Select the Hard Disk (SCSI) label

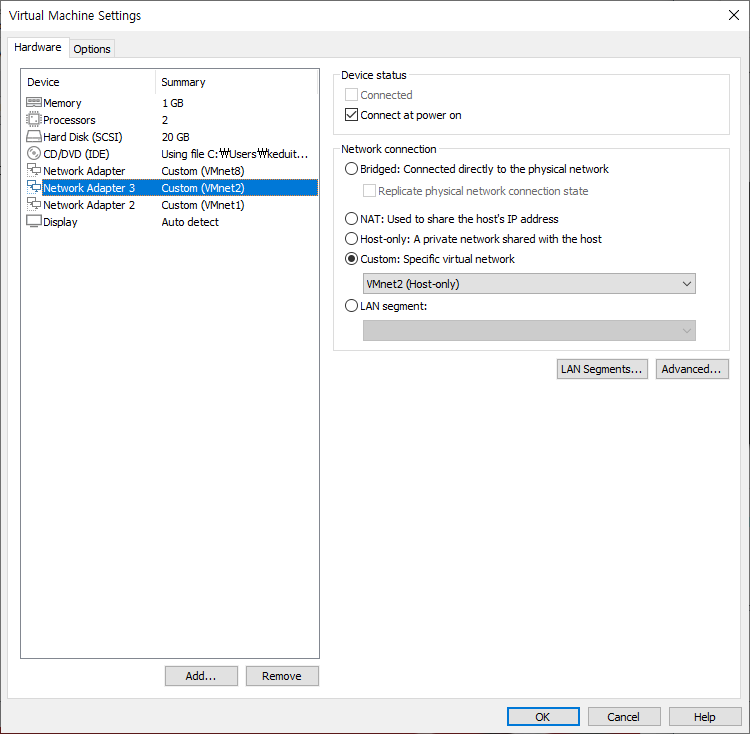83,137
